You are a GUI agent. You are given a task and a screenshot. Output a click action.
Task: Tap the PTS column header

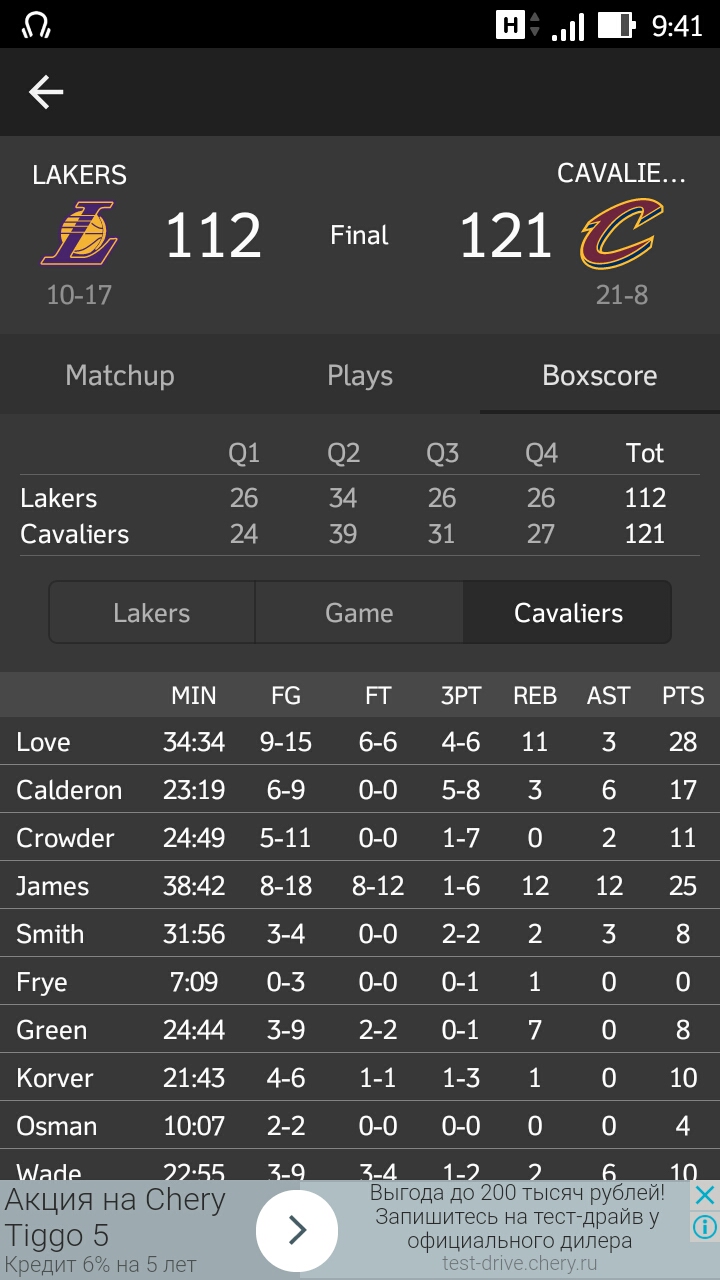coord(683,696)
